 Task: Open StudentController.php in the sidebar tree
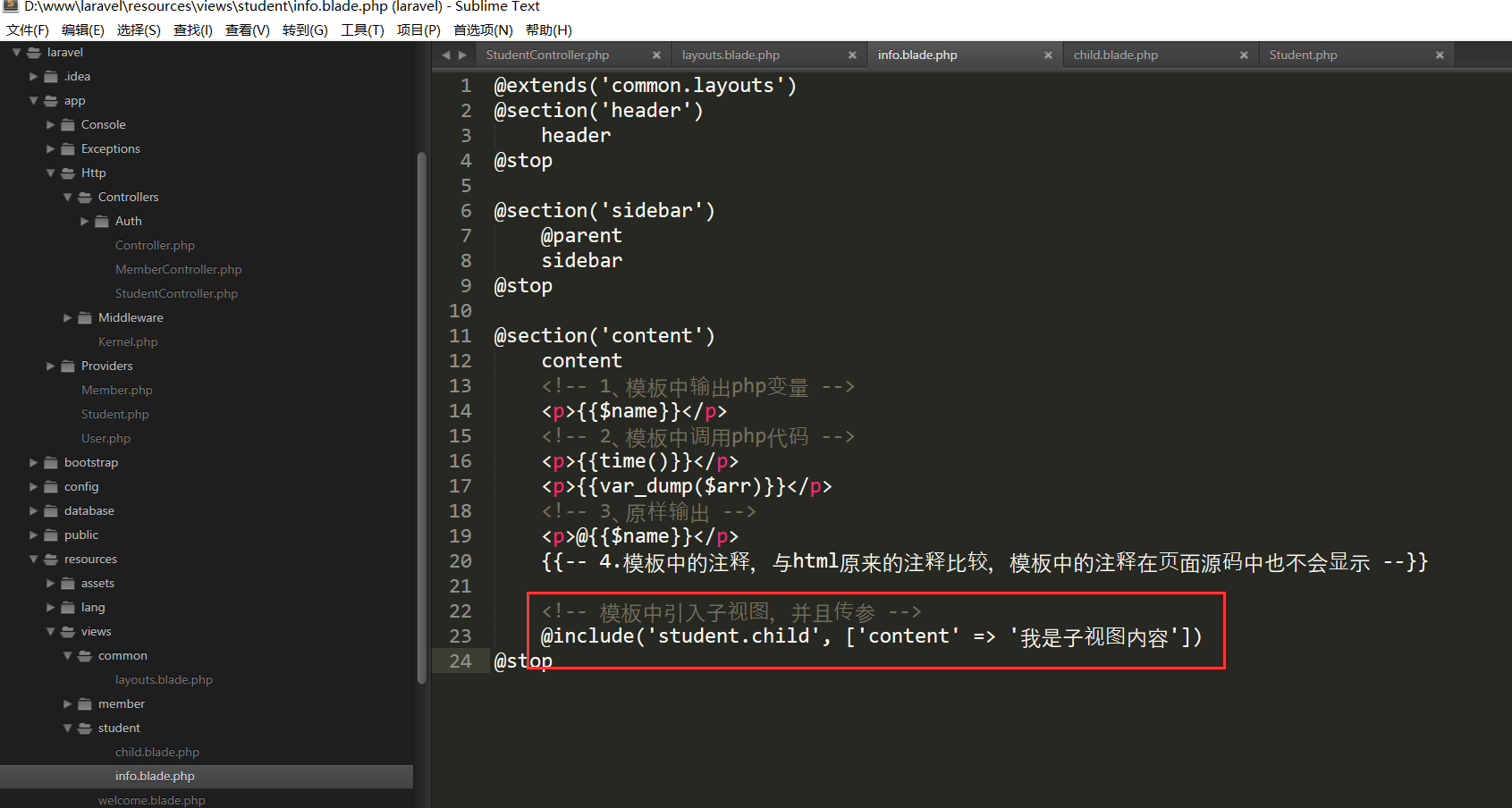click(176, 294)
